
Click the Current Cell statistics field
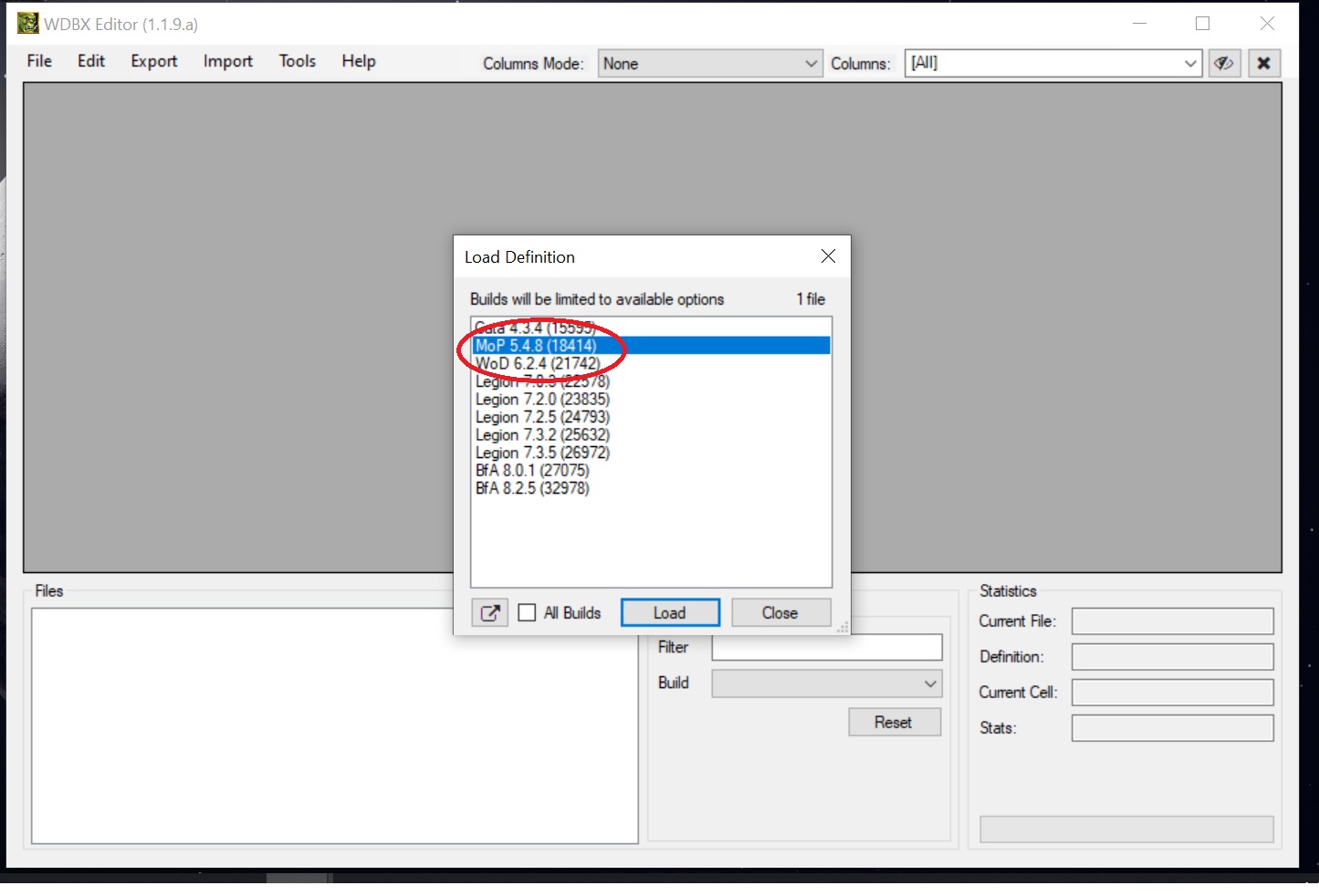pyautogui.click(x=1173, y=693)
